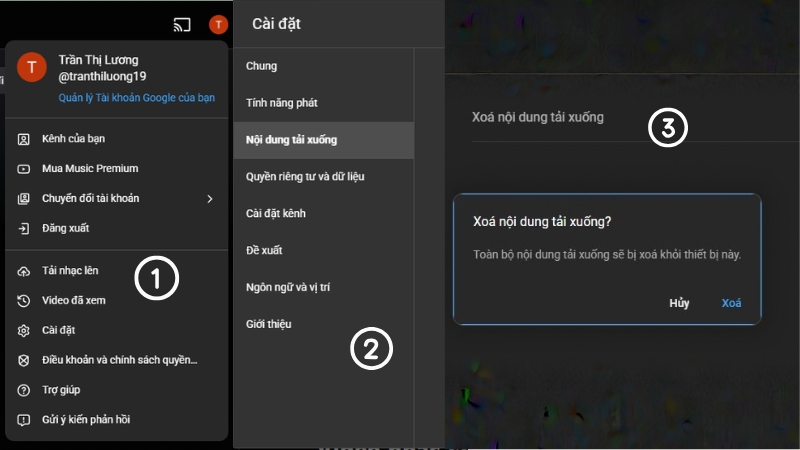Click the Chuyển đổi tài khoản icon
The image size is (800, 450).
(x=23, y=198)
